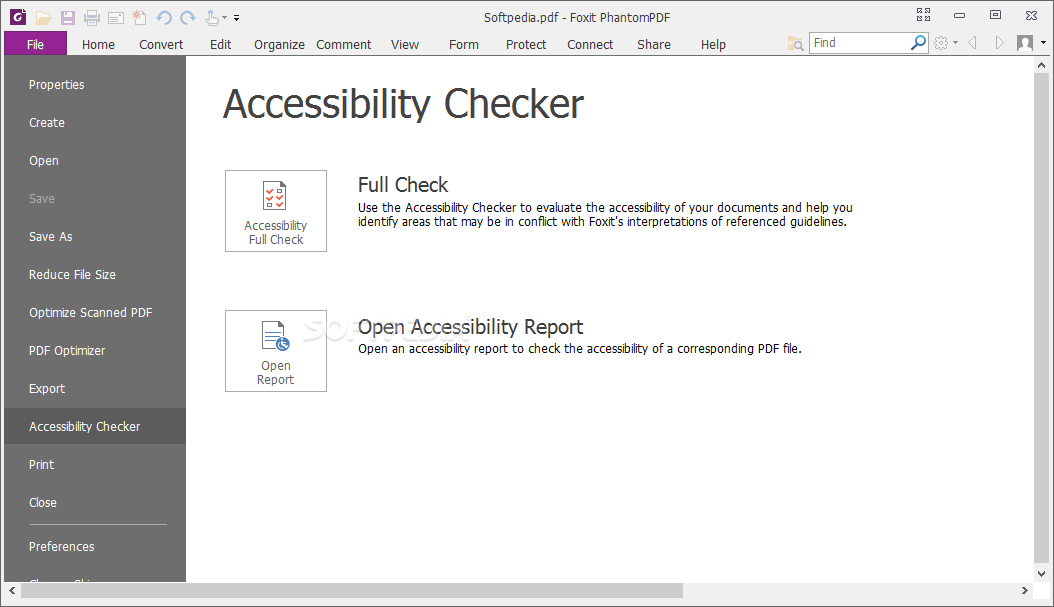Switch to the Organize ribbon tab

tap(279, 44)
